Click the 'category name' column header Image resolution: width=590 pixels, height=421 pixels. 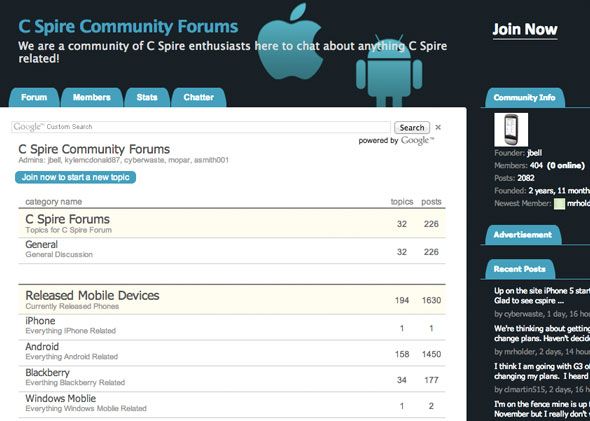click(53, 202)
